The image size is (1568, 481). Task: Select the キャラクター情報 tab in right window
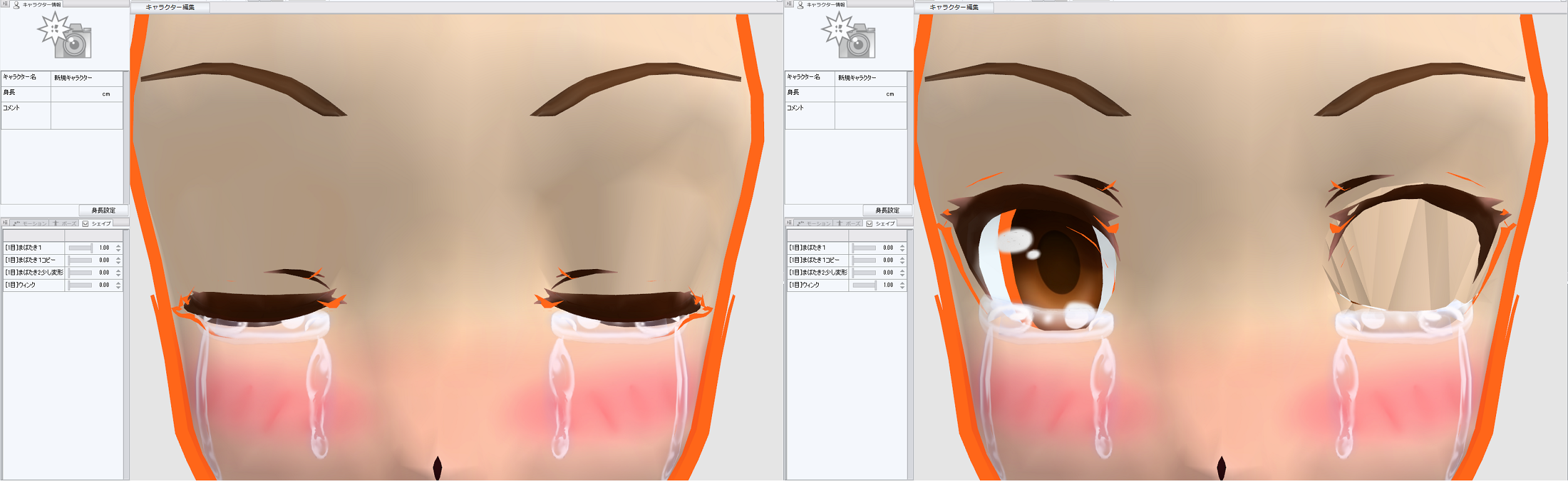click(821, 4)
